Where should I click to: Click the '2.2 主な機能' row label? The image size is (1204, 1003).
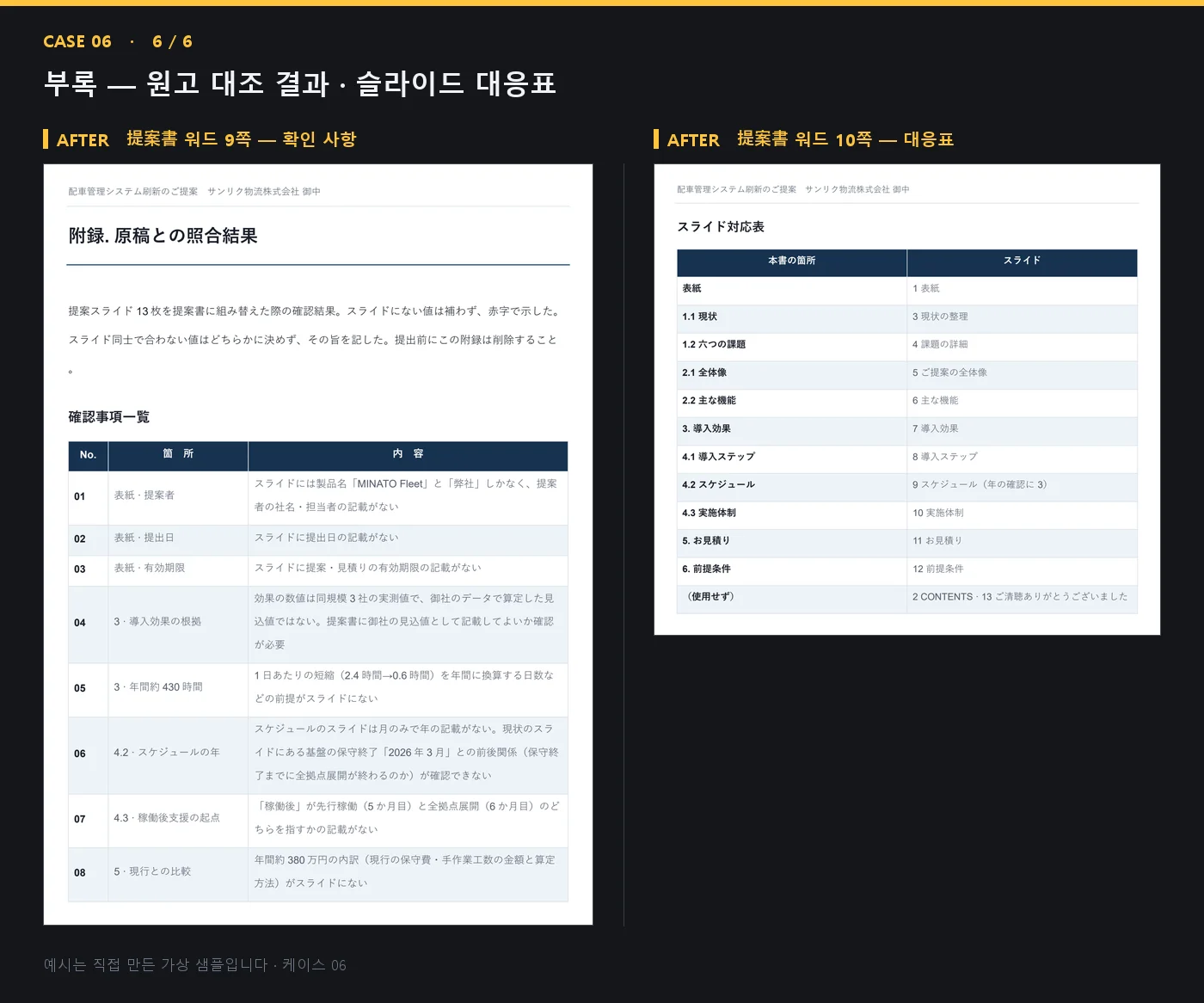(709, 400)
